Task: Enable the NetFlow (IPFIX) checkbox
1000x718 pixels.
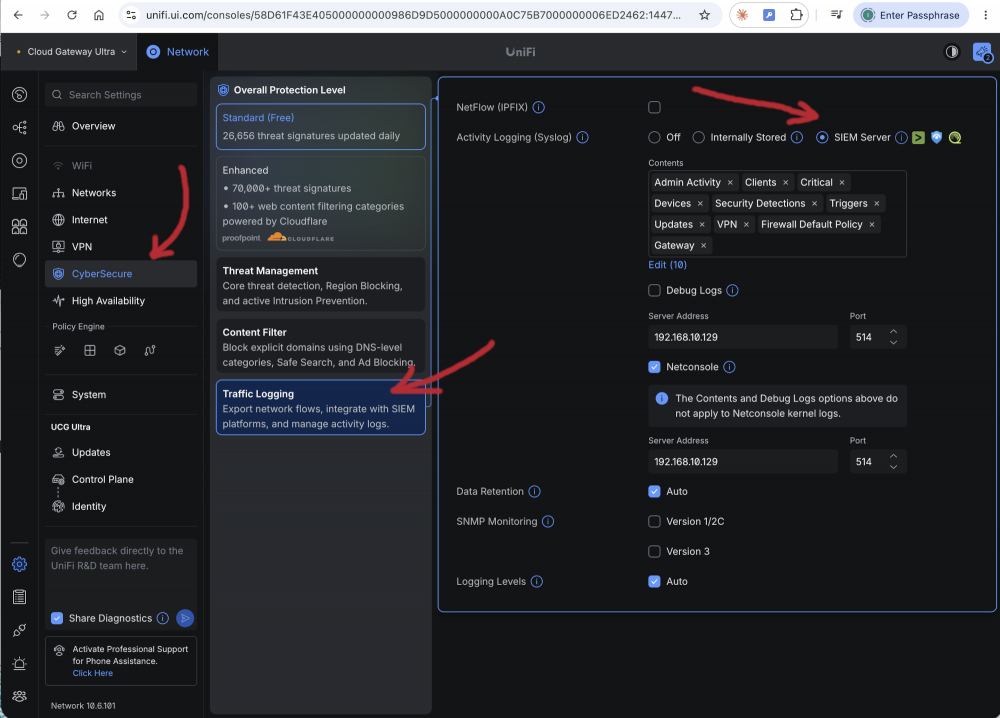Action: [654, 107]
